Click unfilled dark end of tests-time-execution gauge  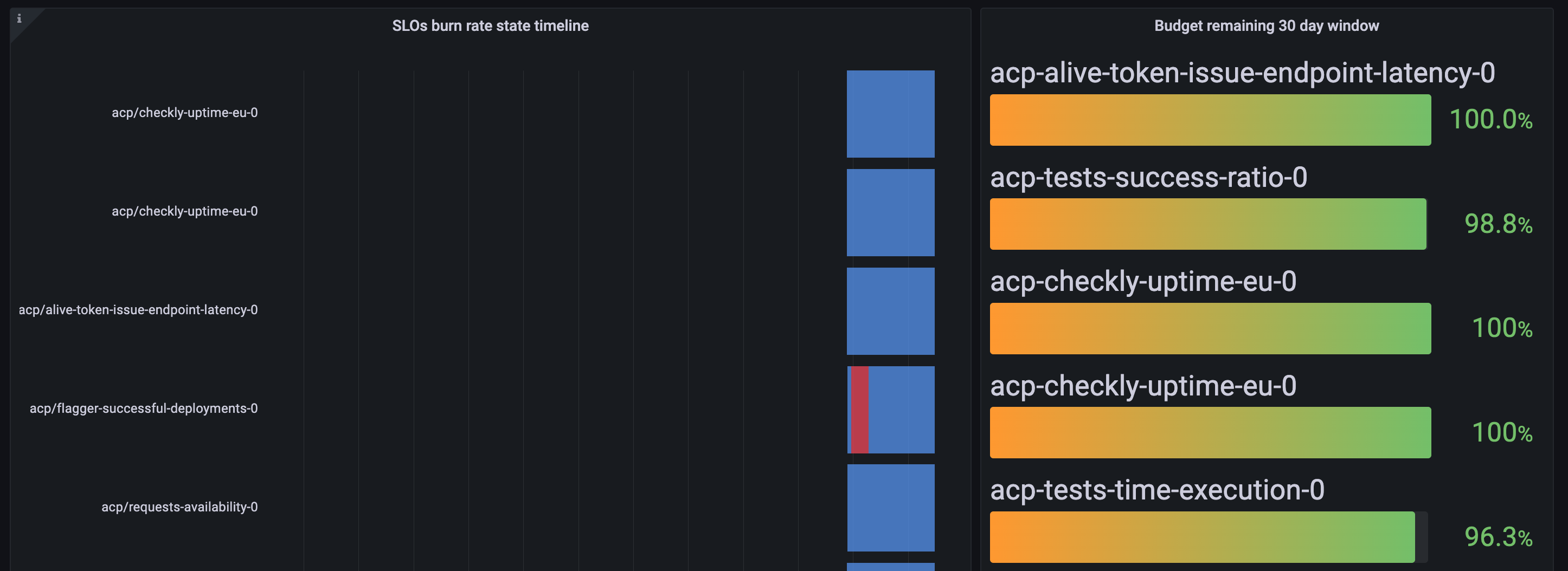click(x=1421, y=537)
